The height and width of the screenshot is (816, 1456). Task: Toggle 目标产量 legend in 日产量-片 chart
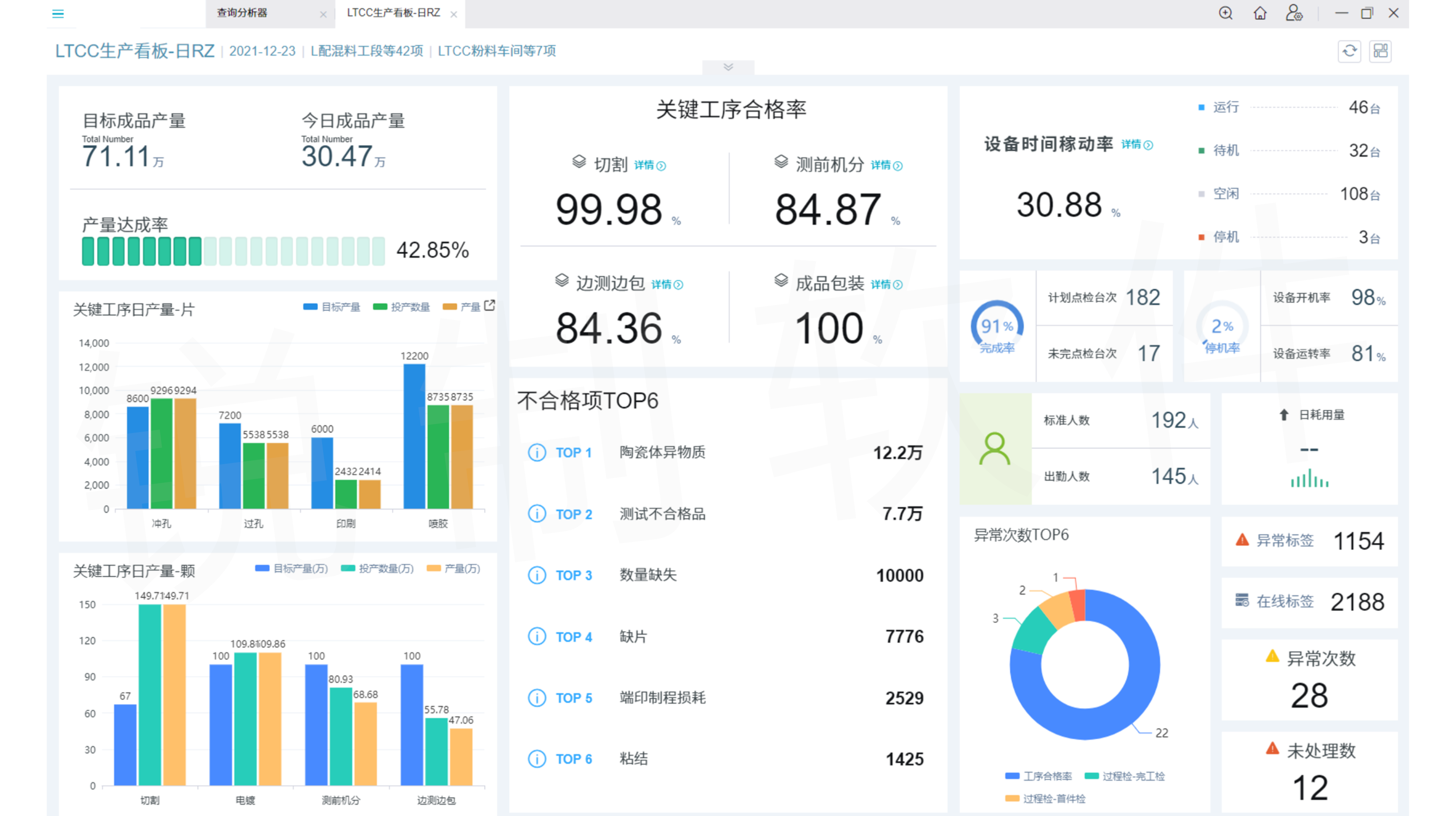(332, 307)
